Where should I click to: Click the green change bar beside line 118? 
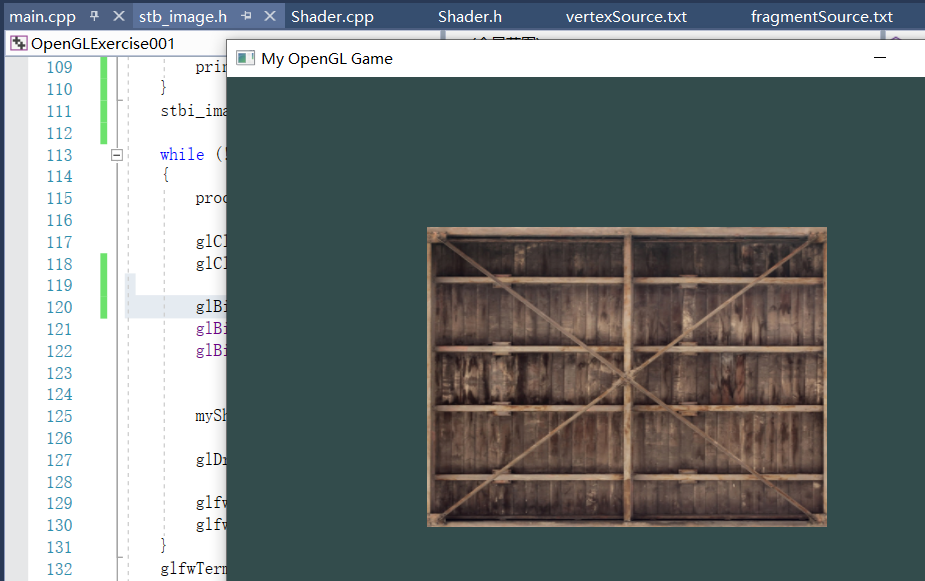[x=103, y=263]
